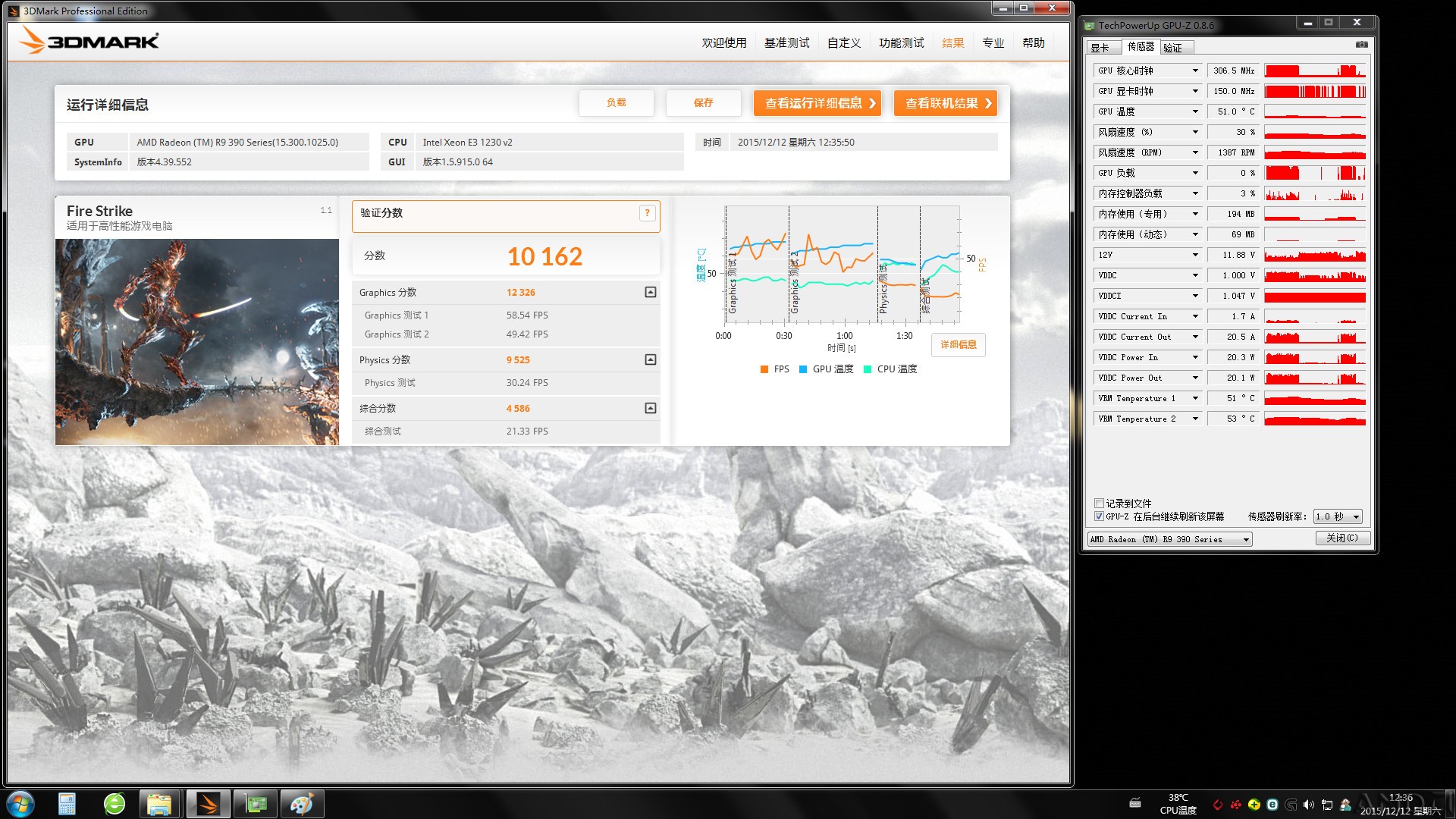
Task: Open calculator icon in taskbar
Action: (67, 804)
